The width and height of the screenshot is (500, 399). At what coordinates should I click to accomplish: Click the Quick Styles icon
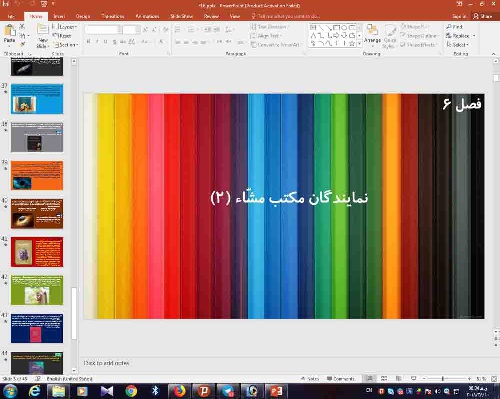click(390, 36)
